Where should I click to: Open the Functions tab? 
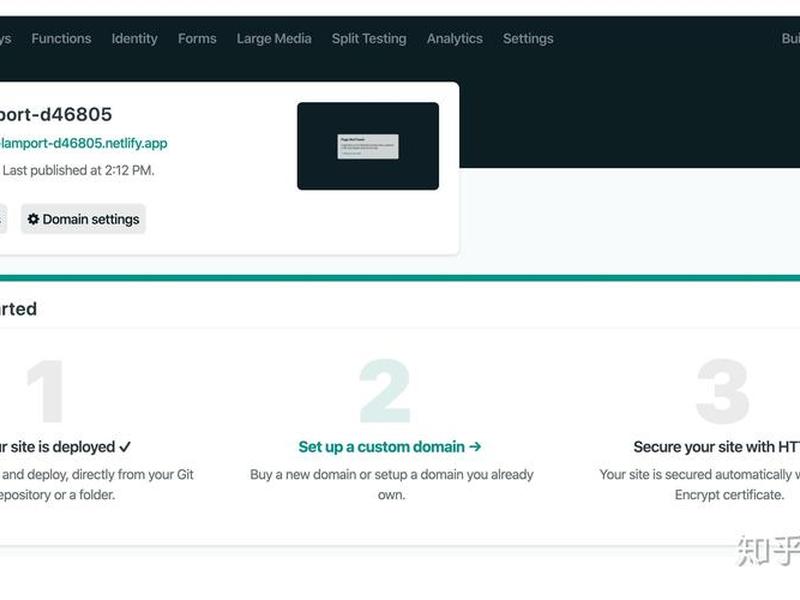point(61,39)
